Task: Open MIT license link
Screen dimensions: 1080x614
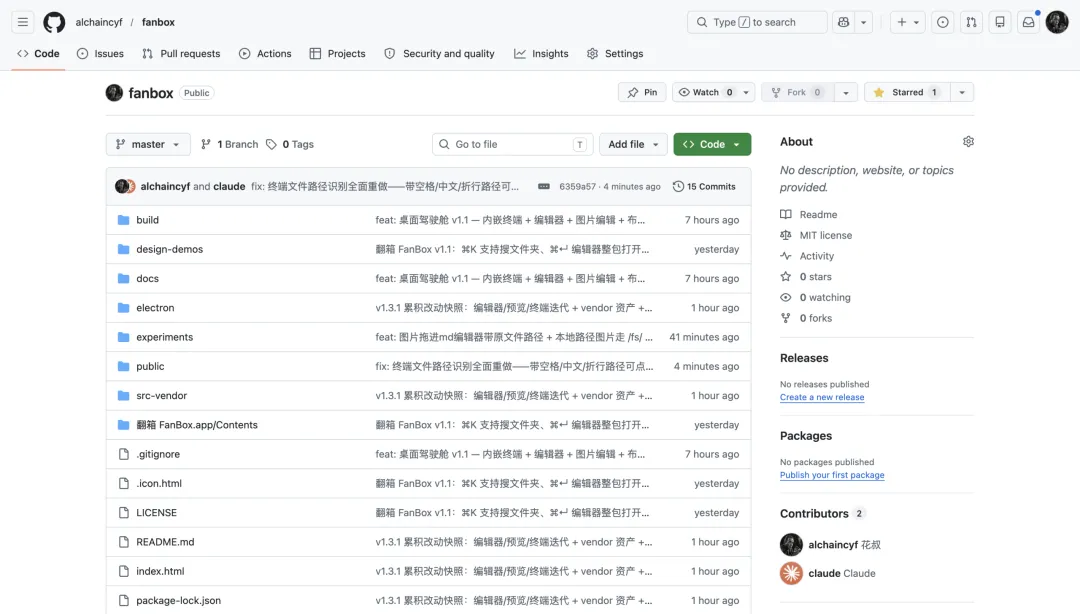Action: (x=816, y=235)
